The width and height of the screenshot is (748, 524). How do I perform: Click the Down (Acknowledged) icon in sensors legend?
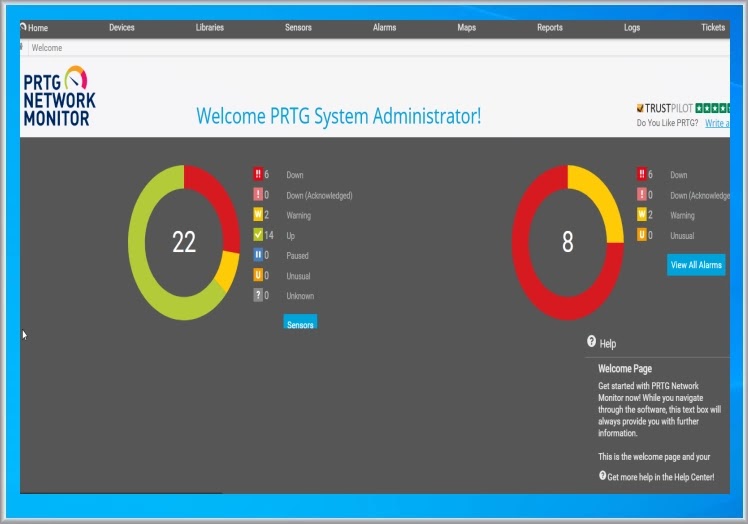(258, 195)
